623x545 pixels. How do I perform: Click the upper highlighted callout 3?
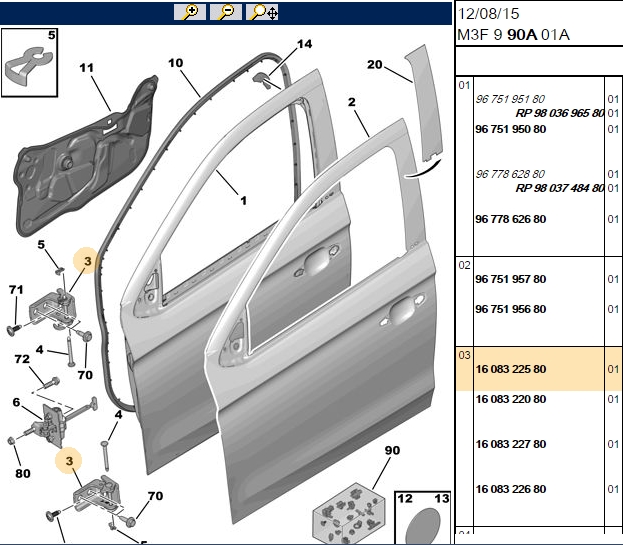(x=87, y=261)
